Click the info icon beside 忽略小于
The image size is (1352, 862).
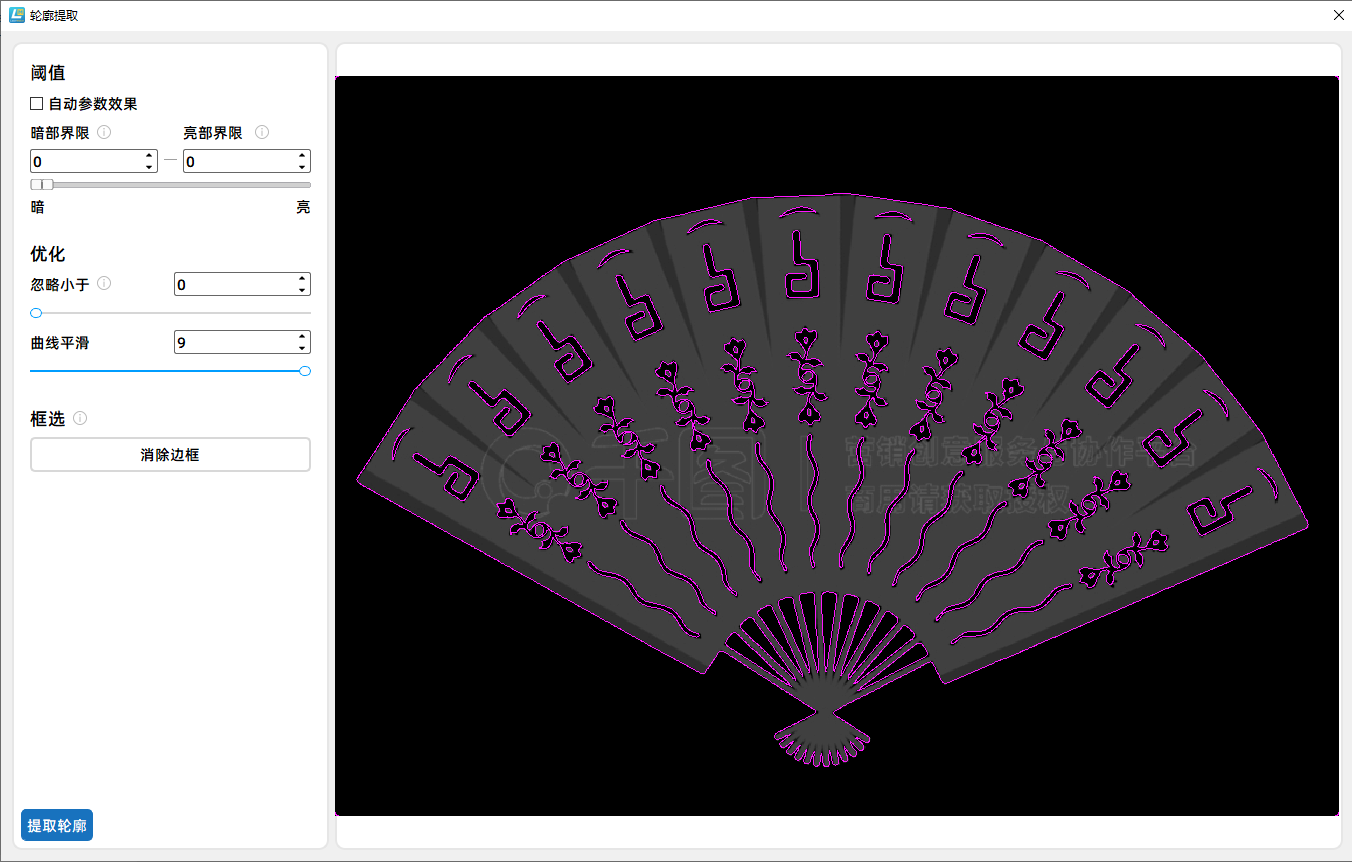pyautogui.click(x=104, y=284)
